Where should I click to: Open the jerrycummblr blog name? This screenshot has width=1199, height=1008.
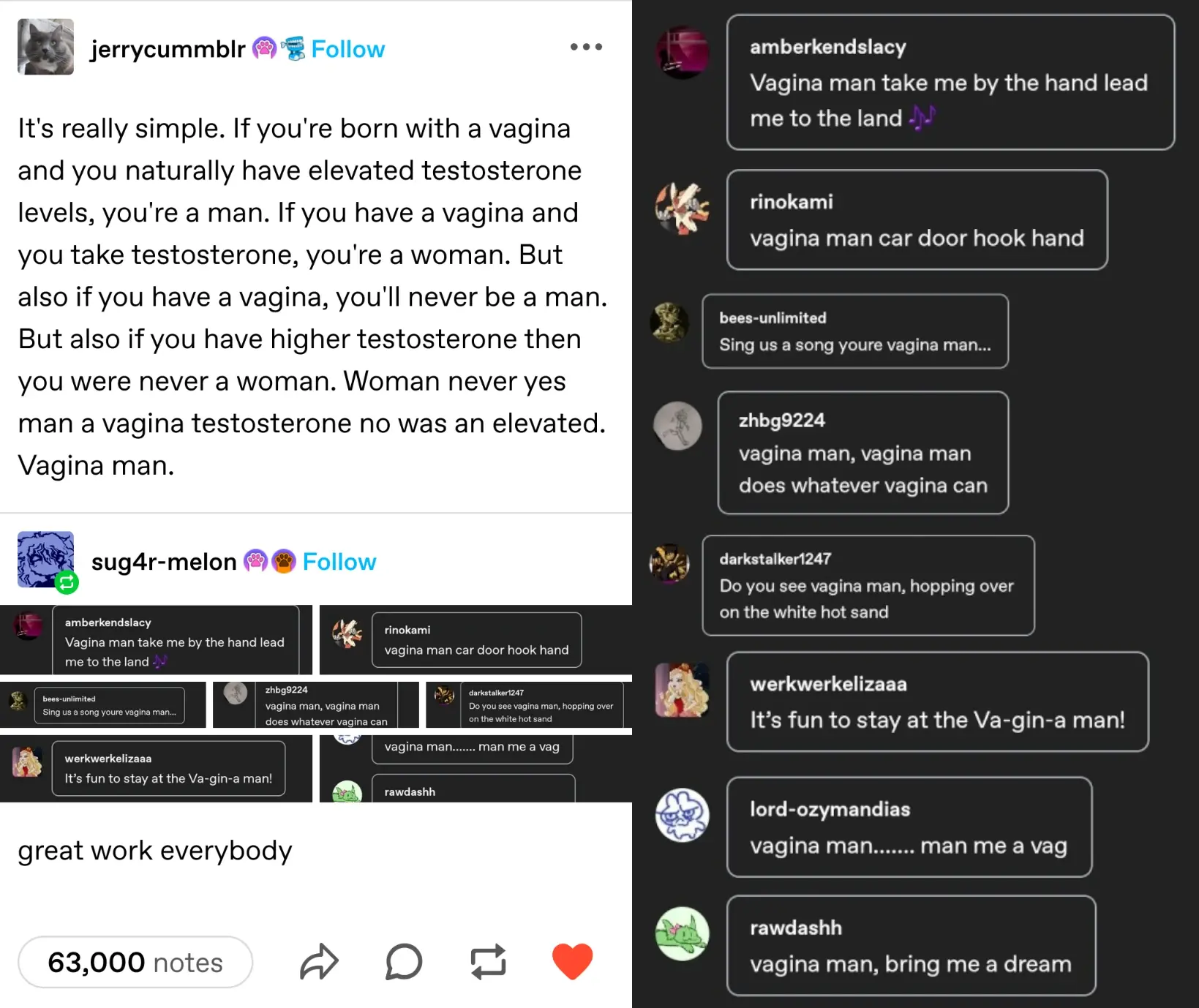point(168,49)
